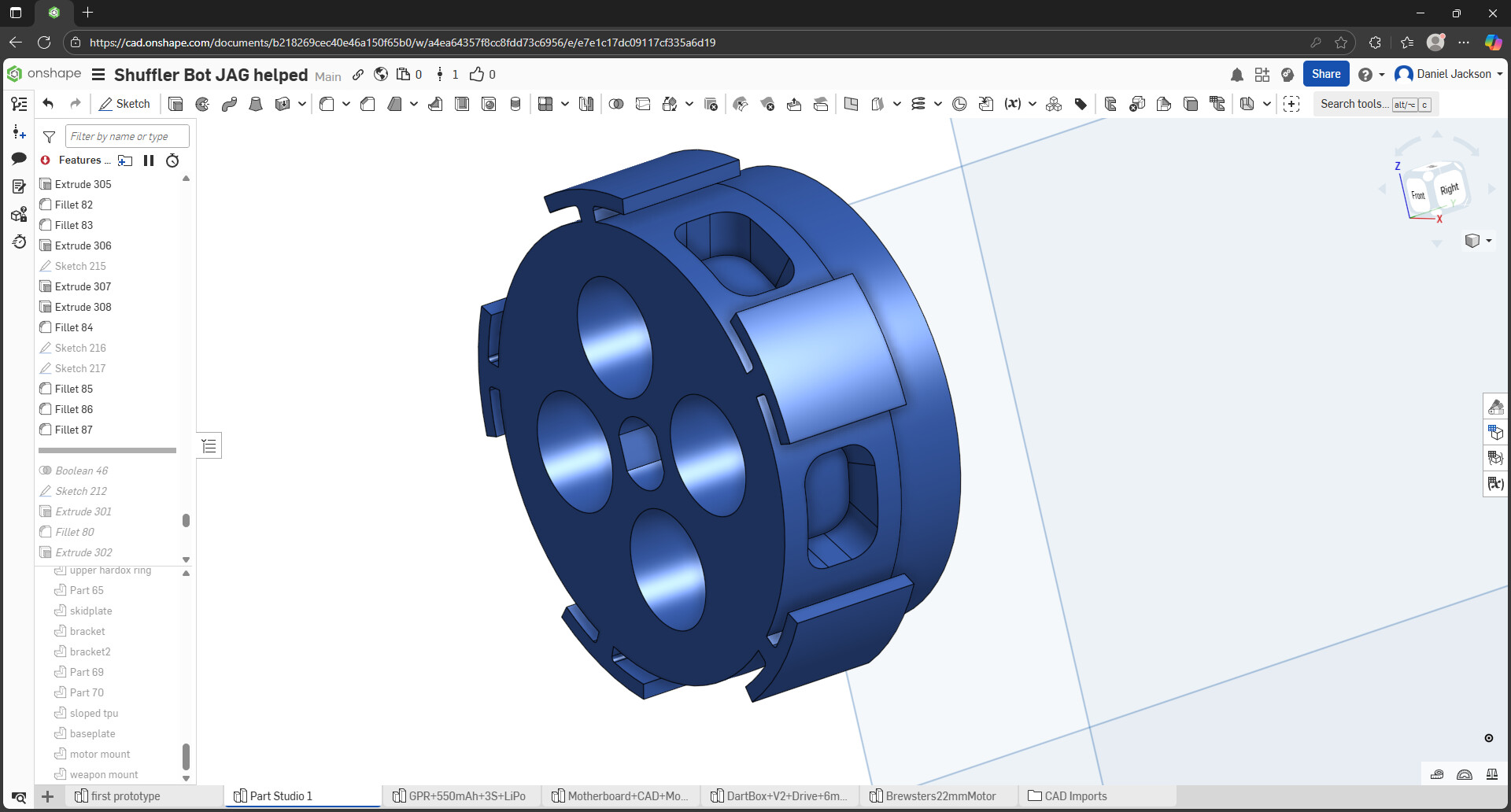Open the notifications bell

pyautogui.click(x=1236, y=75)
